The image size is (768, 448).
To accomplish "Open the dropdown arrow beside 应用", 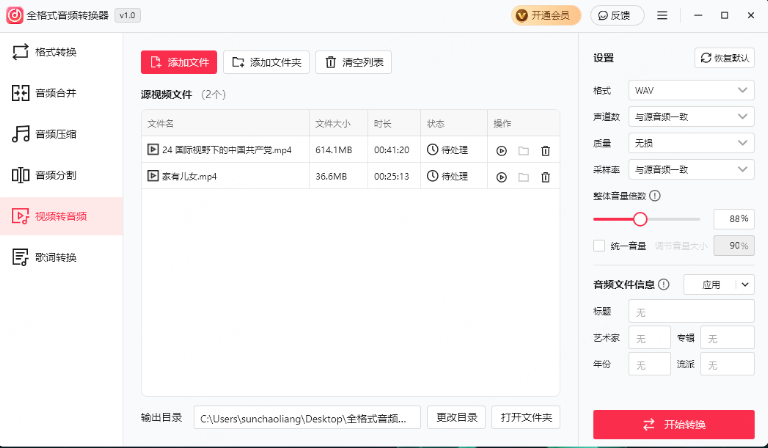I will coord(745,284).
